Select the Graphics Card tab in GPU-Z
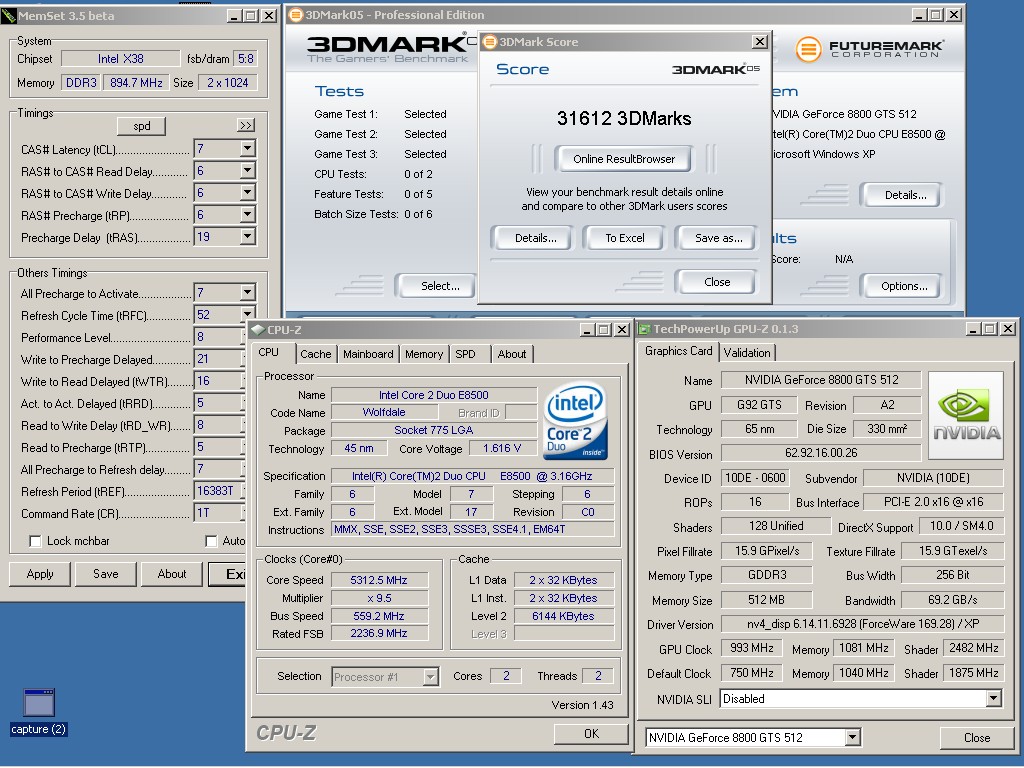The width and height of the screenshot is (1024, 768). coord(679,351)
